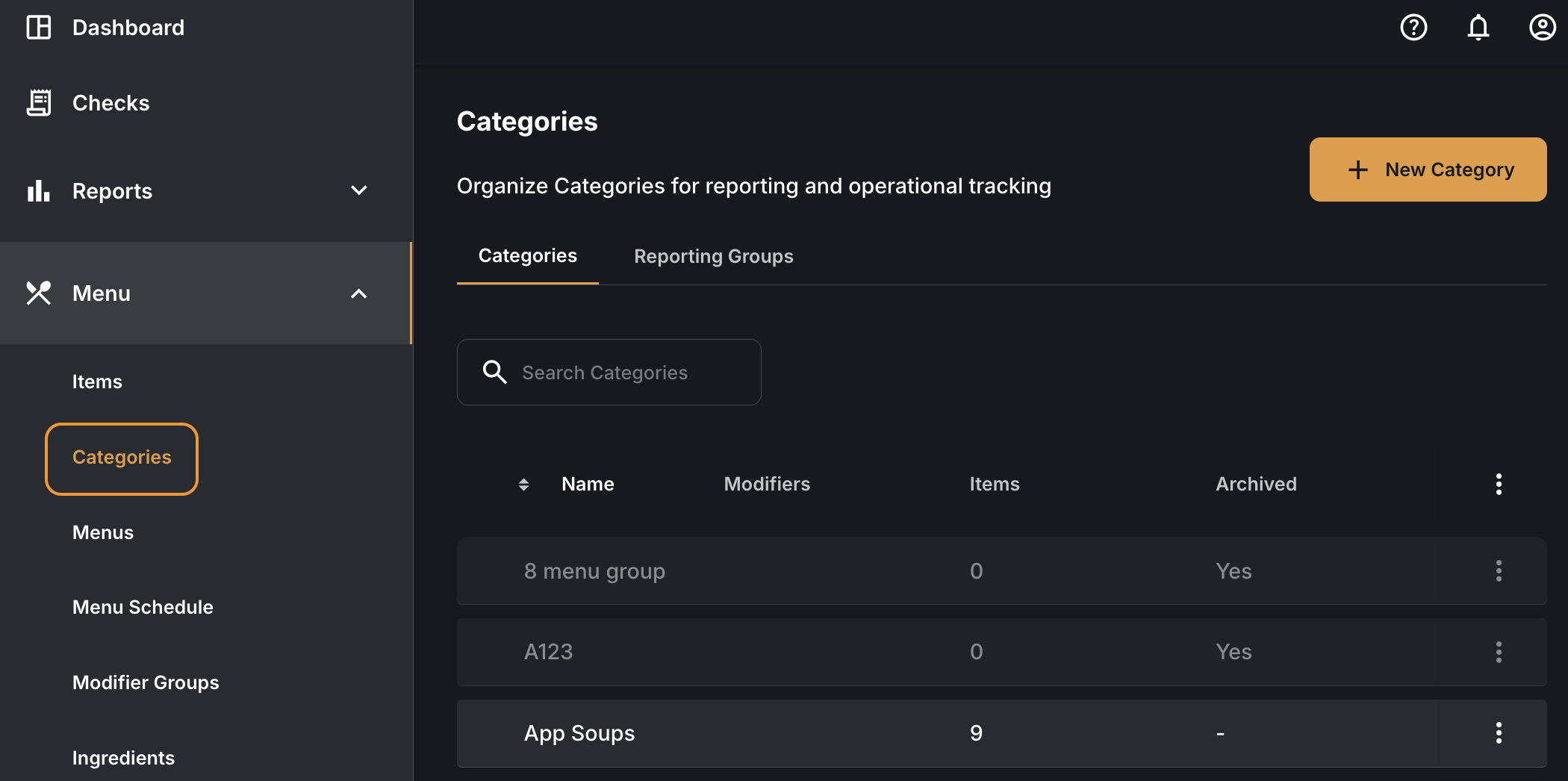Image resolution: width=1568 pixels, height=781 pixels.
Task: Go to Modifier Groups in sidebar
Action: [146, 682]
